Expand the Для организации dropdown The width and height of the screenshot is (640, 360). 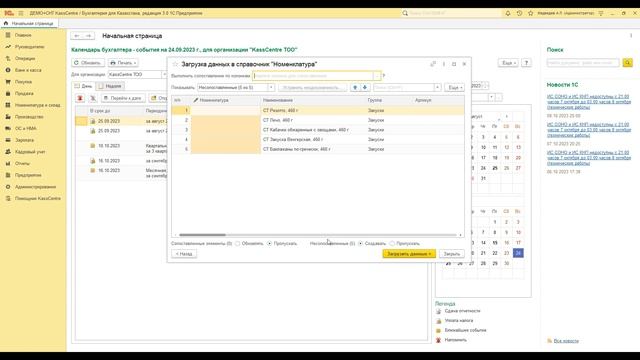164,75
